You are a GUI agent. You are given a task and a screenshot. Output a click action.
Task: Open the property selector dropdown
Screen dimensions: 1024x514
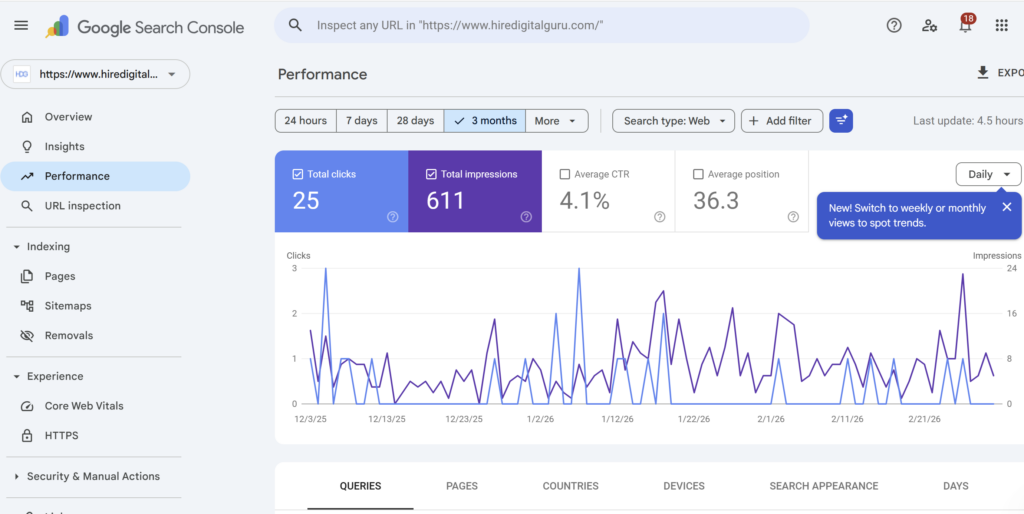(x=96, y=74)
